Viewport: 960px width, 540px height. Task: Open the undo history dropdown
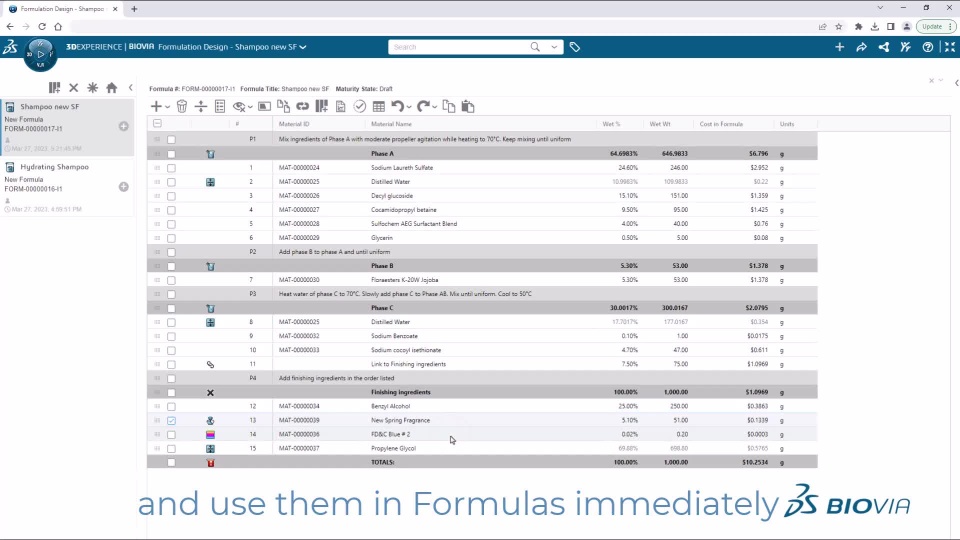pos(408,107)
